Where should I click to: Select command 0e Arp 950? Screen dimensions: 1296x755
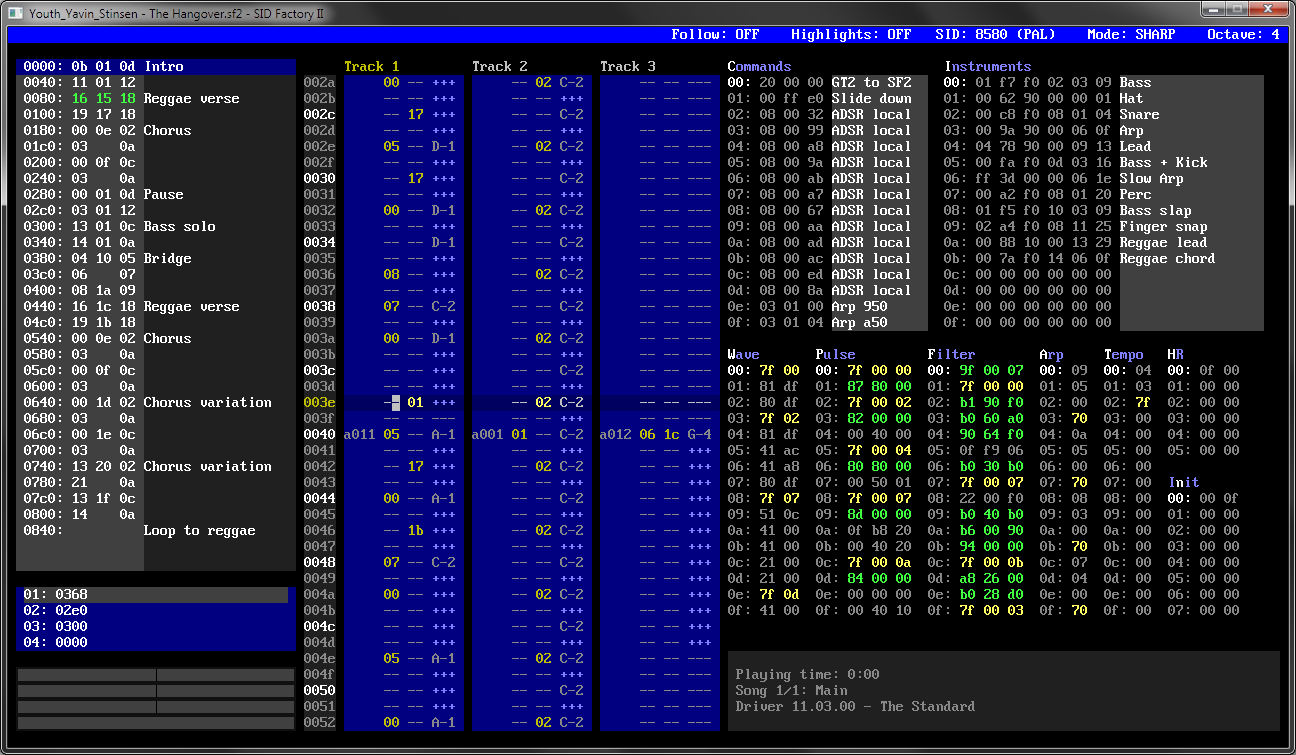pyautogui.click(x=828, y=306)
